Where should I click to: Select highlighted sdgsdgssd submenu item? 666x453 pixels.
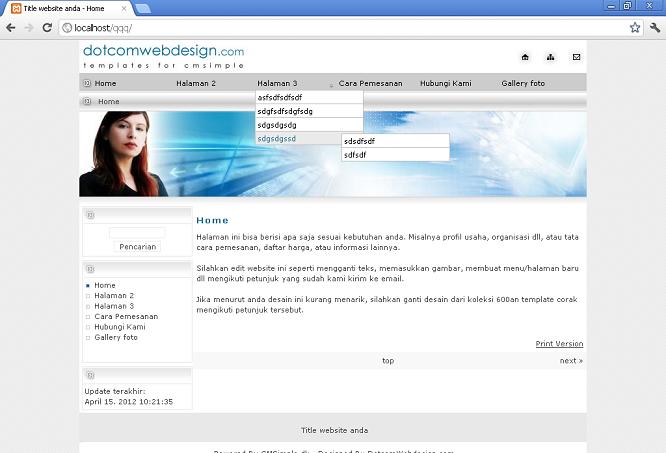pos(299,139)
